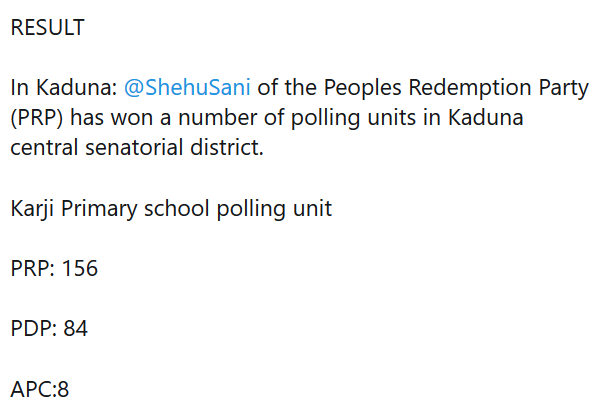Click the number 156
The height and width of the screenshot is (413, 600).
(x=80, y=269)
